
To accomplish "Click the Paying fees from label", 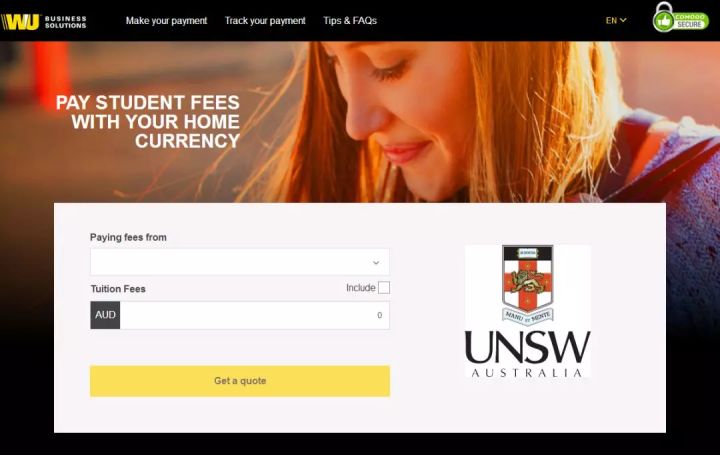I will [x=128, y=237].
